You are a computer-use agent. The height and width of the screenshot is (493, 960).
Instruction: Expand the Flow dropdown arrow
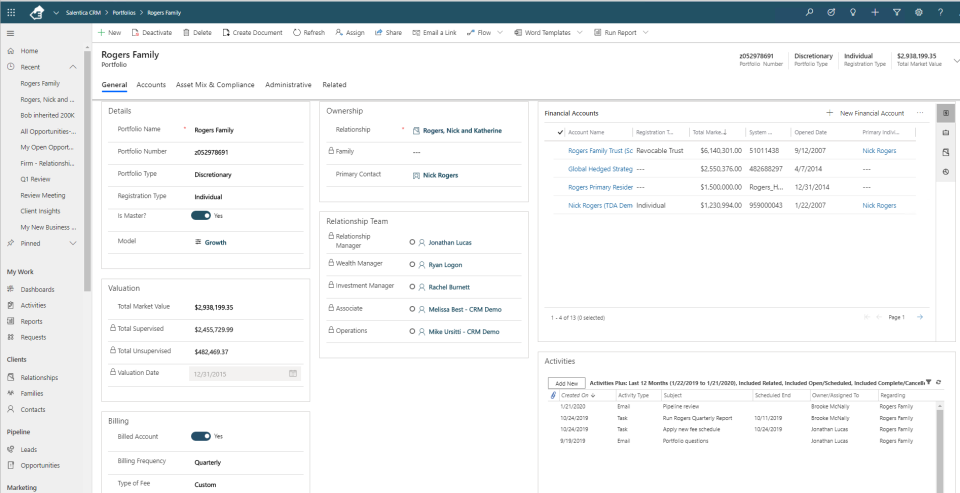coord(500,32)
